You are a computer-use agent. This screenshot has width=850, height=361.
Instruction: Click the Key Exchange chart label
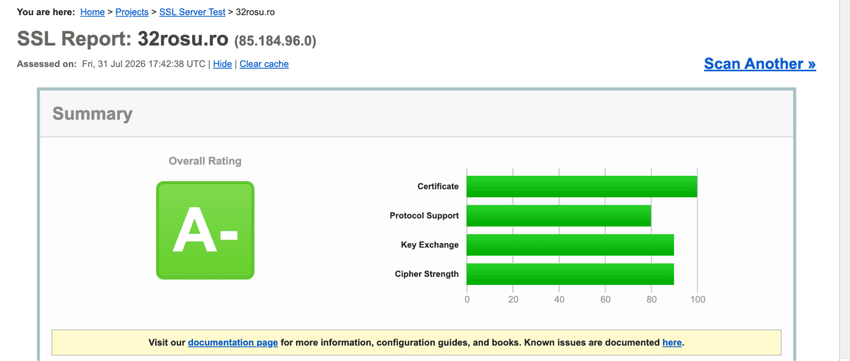click(430, 245)
